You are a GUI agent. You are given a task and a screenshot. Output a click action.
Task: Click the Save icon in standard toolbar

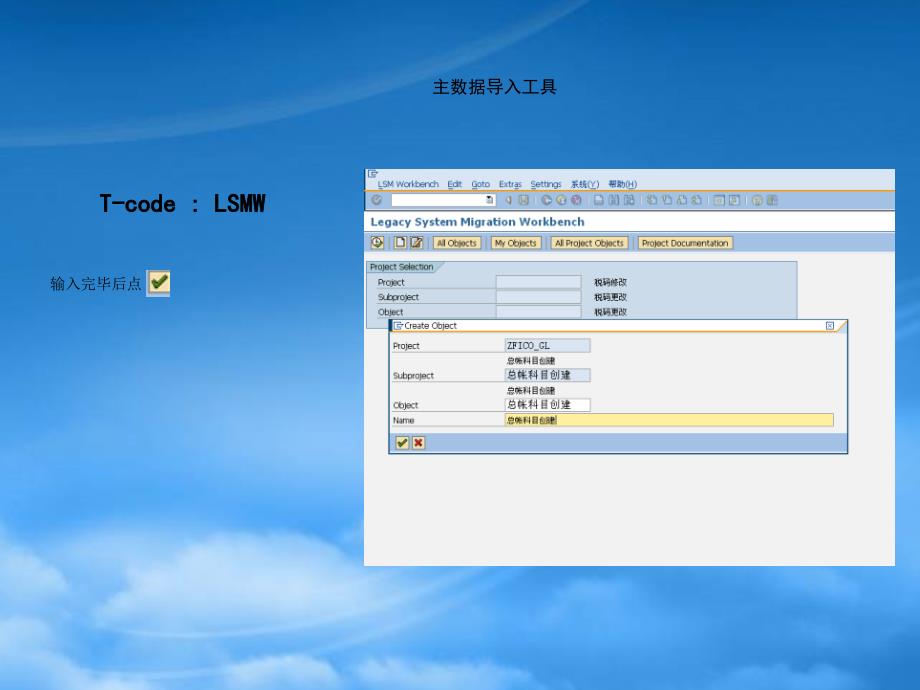pyautogui.click(x=523, y=200)
